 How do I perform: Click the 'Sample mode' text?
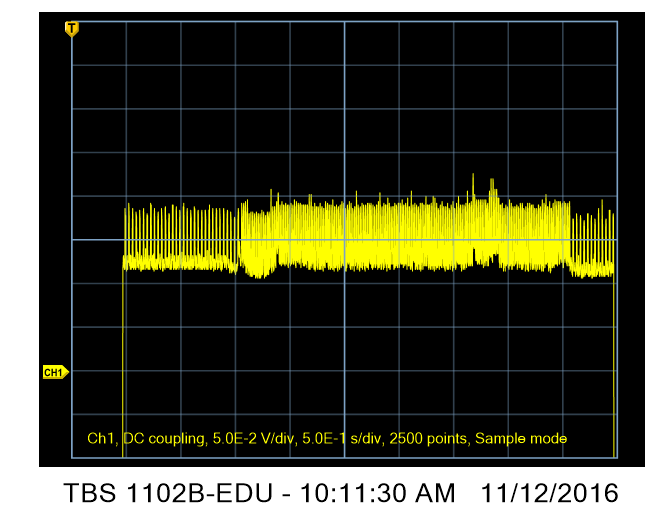(x=521, y=438)
